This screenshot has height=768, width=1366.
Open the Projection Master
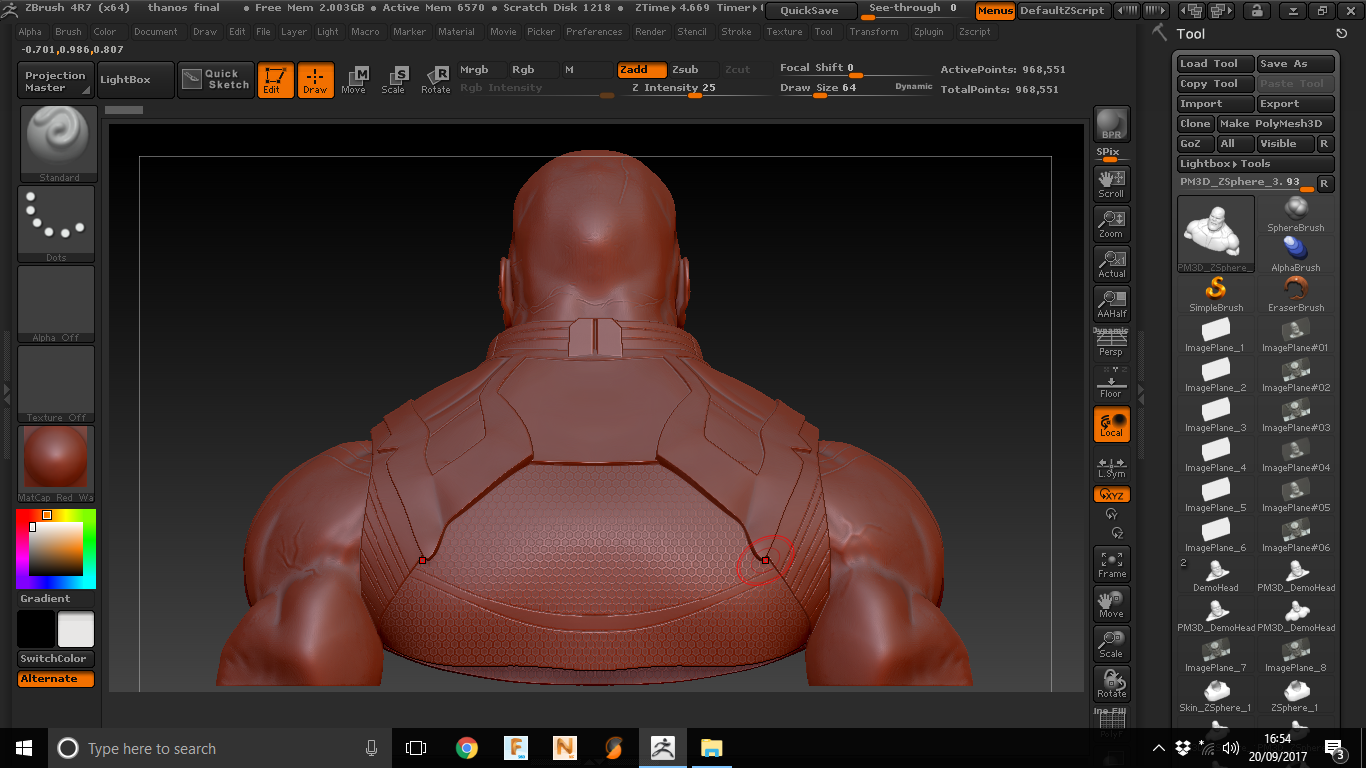point(56,80)
